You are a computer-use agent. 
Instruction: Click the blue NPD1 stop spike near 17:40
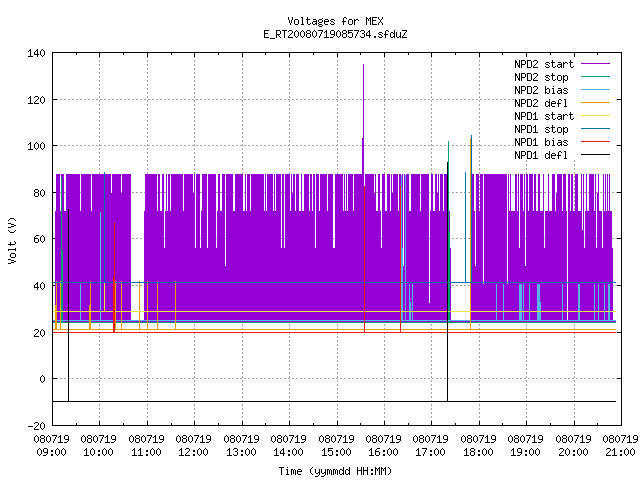tap(465, 227)
